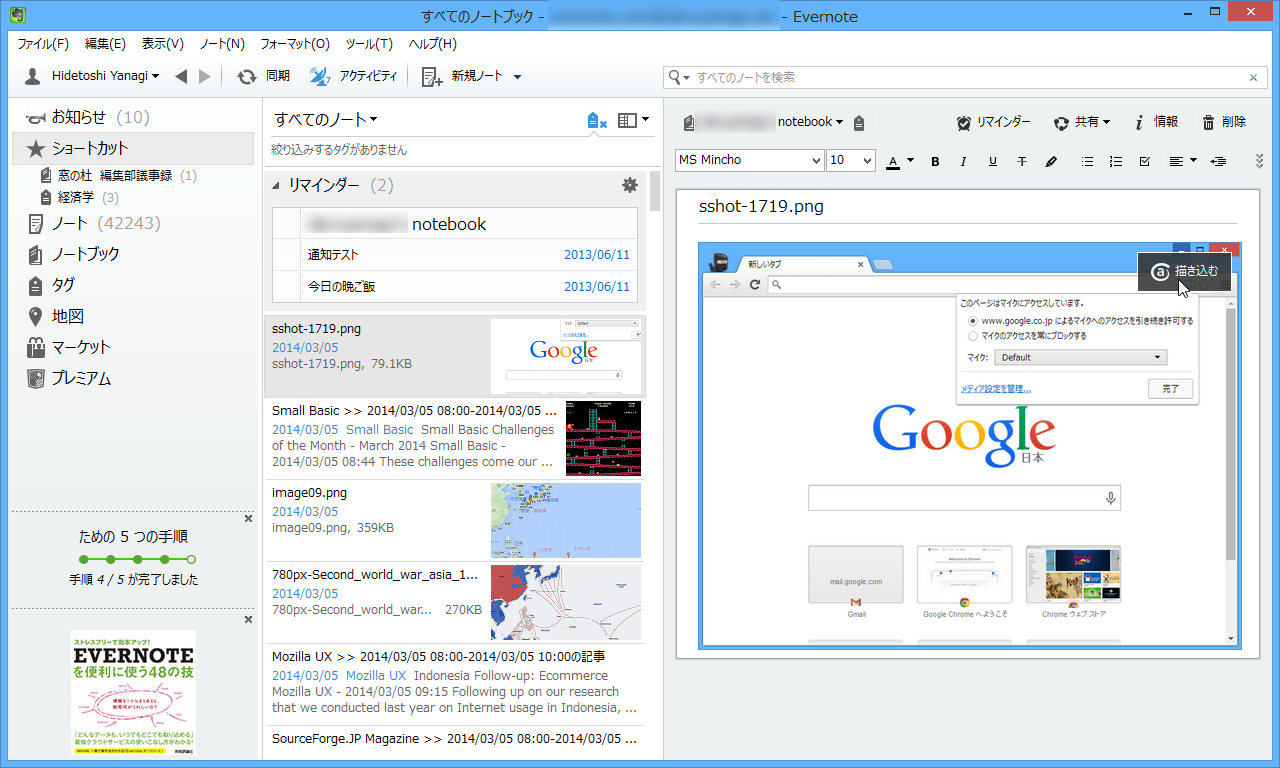This screenshot has height=768, width=1280.
Task: Open the 表示(V) menu
Action: pos(162,44)
